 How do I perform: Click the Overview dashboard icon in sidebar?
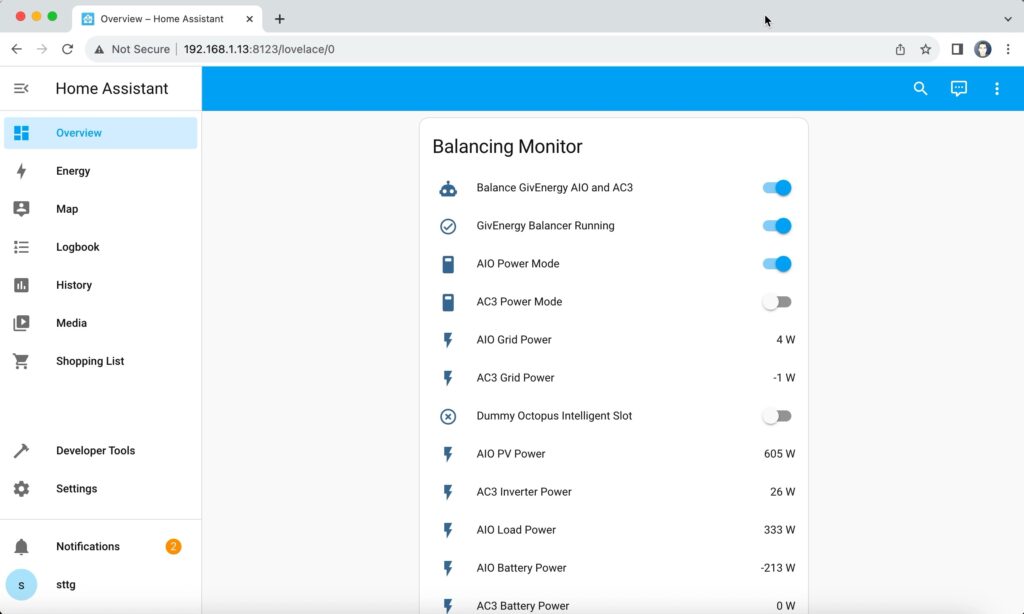[x=21, y=133]
